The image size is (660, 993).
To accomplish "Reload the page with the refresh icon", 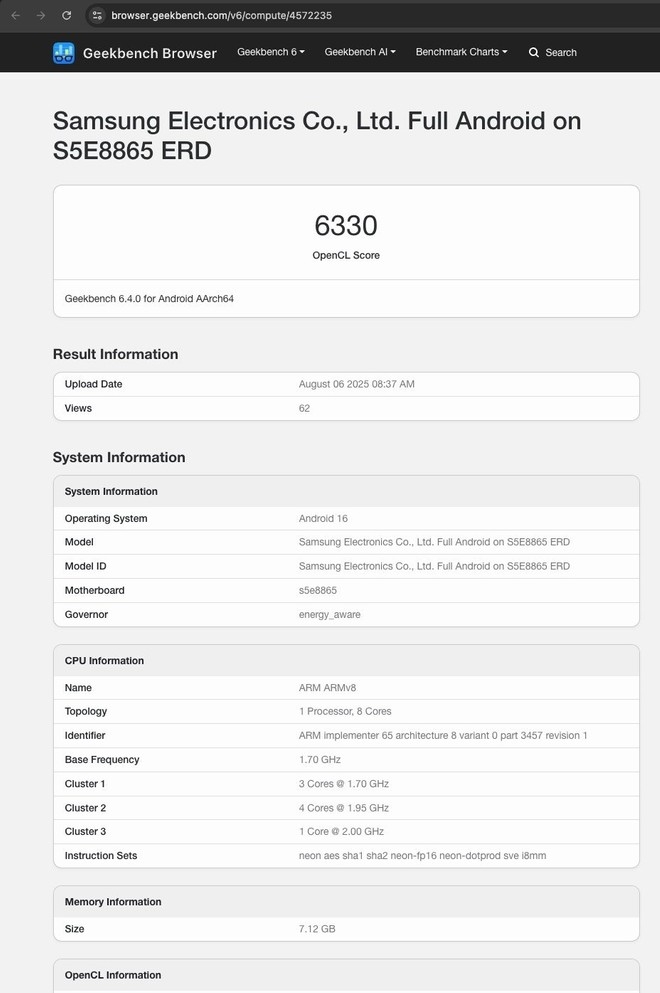I will (x=67, y=15).
